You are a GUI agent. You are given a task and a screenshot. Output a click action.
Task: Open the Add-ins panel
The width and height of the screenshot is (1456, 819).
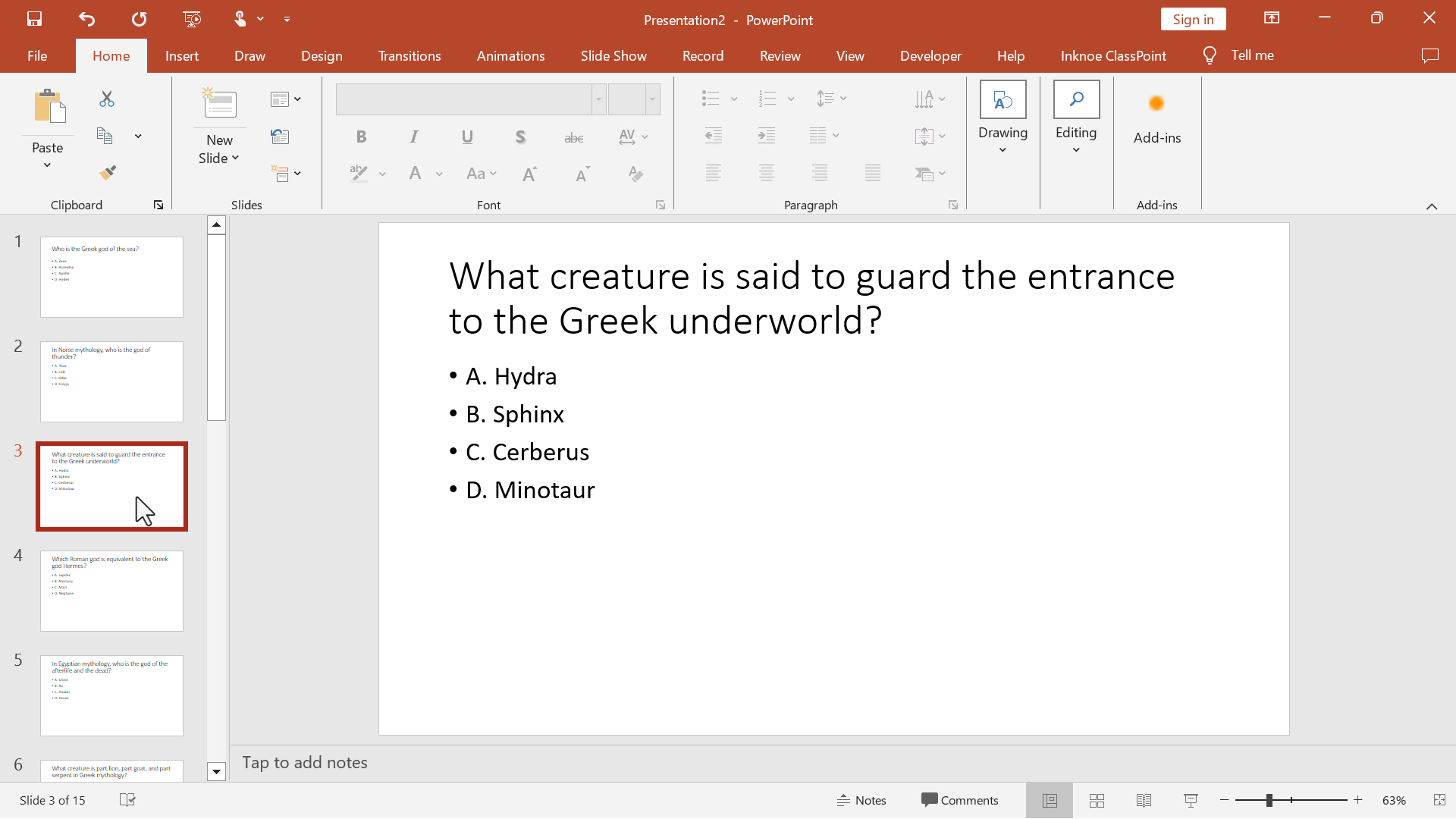(x=1157, y=113)
